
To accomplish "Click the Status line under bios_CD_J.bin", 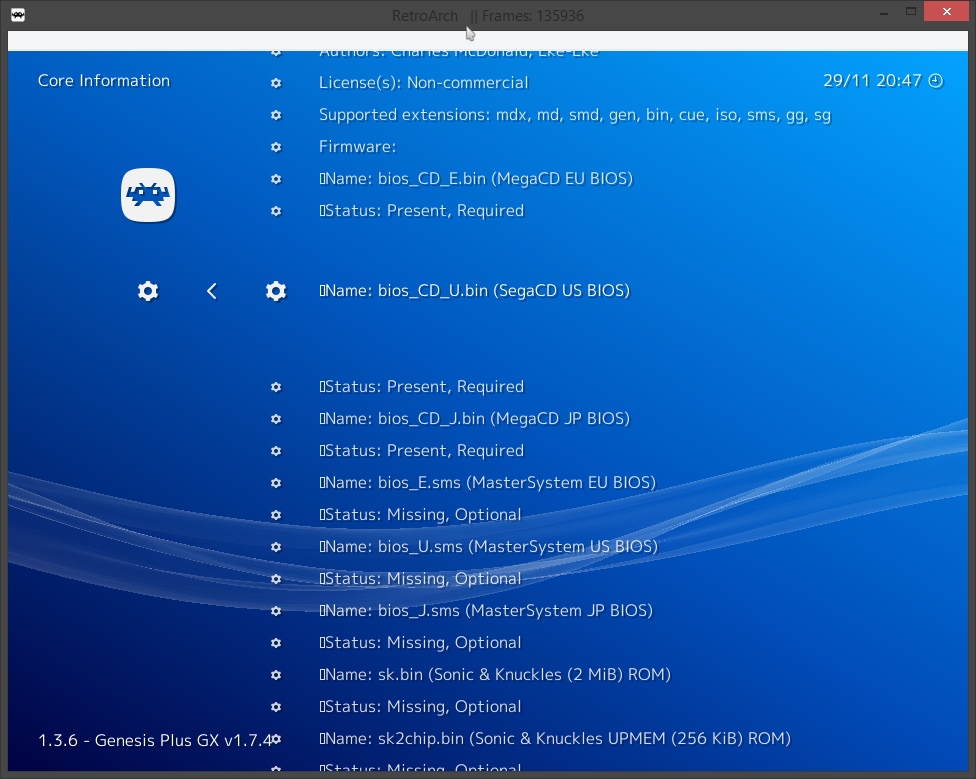I will [421, 451].
